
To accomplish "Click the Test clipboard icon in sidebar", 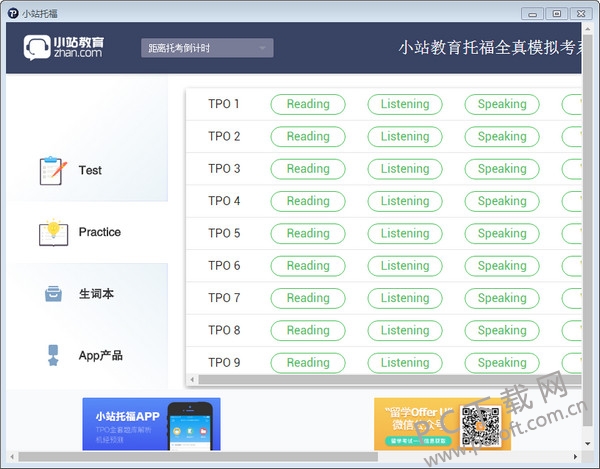I will click(x=53, y=171).
